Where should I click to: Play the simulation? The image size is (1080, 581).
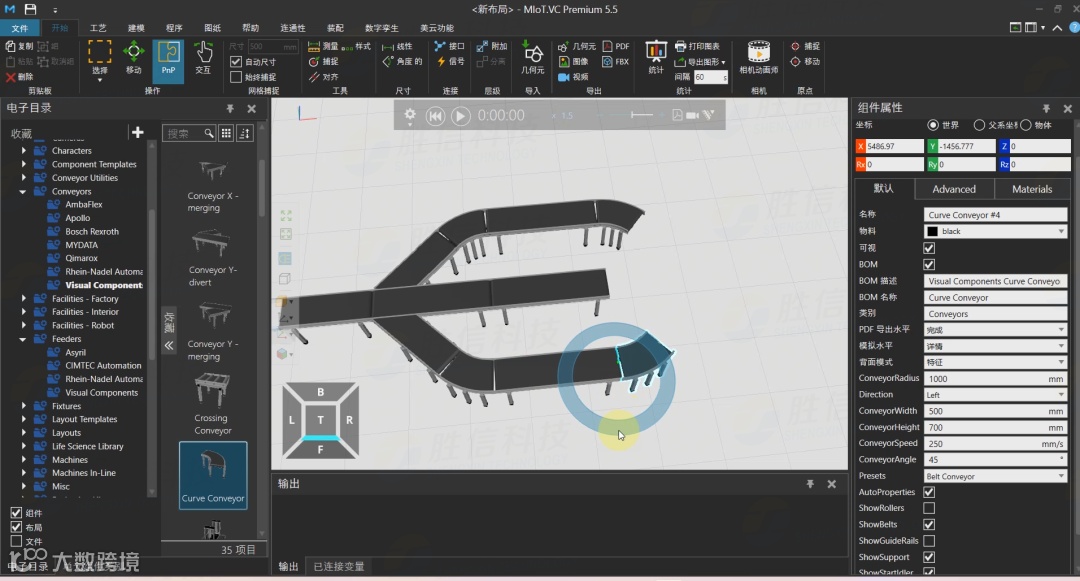click(x=460, y=116)
